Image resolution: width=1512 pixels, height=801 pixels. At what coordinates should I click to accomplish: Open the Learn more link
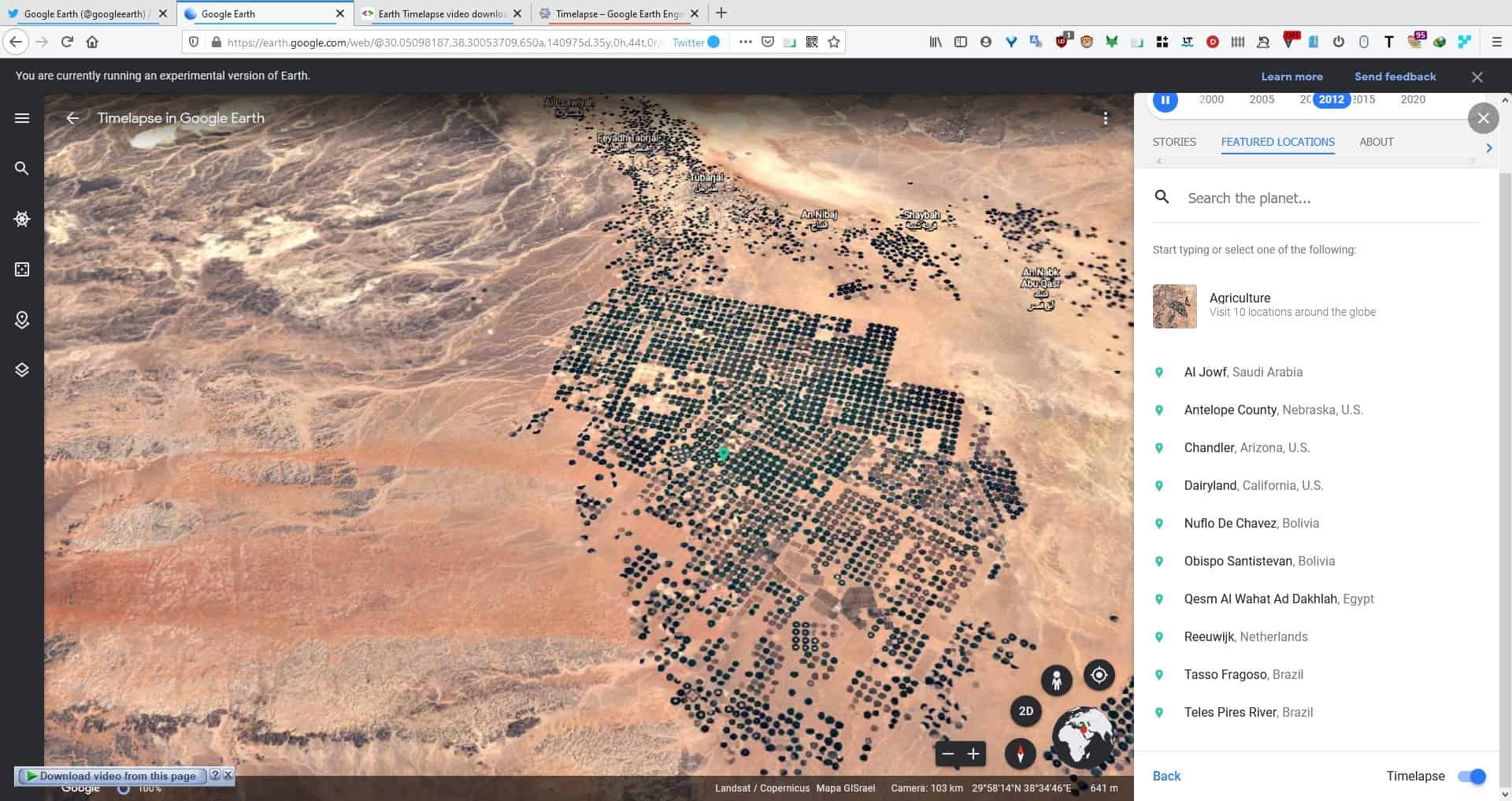coord(1291,76)
